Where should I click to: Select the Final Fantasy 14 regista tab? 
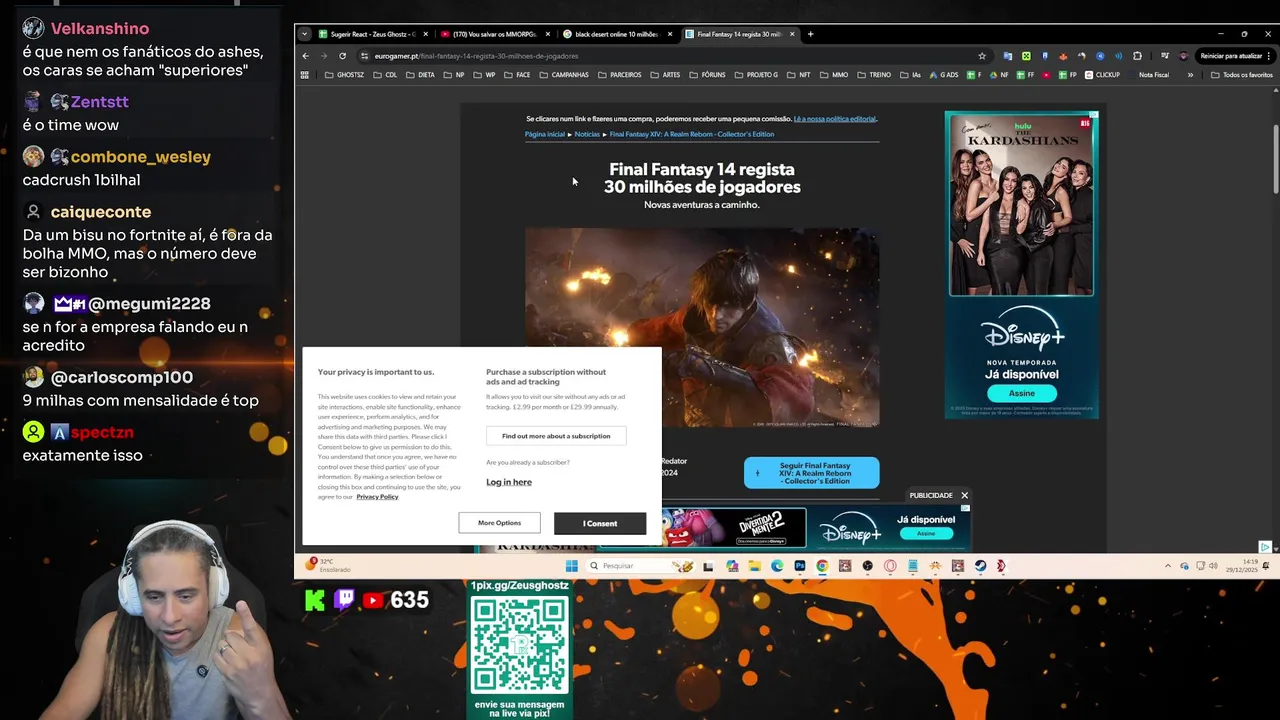[x=740, y=34]
